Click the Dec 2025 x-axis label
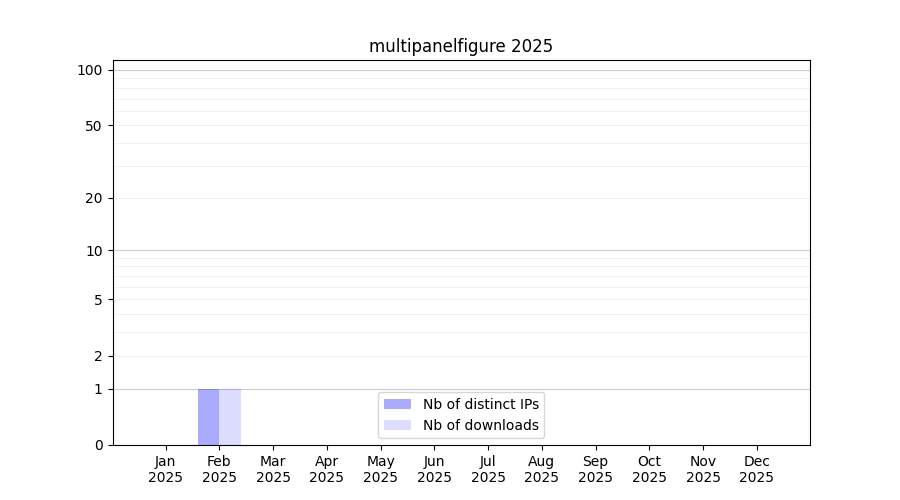Image resolution: width=900 pixels, height=500 pixels. click(757, 469)
